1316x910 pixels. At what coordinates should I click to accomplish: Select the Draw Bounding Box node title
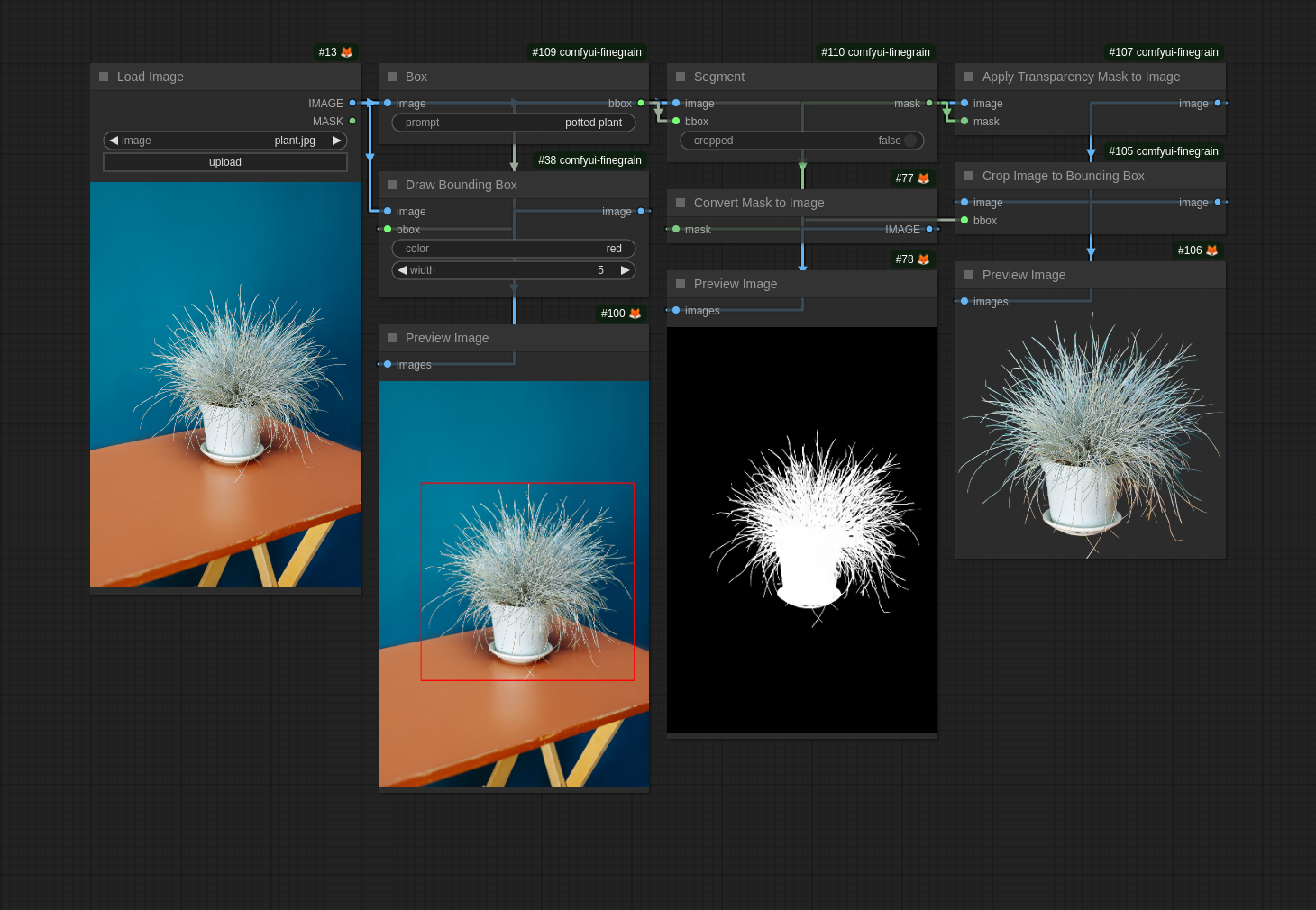pyautogui.click(x=462, y=185)
